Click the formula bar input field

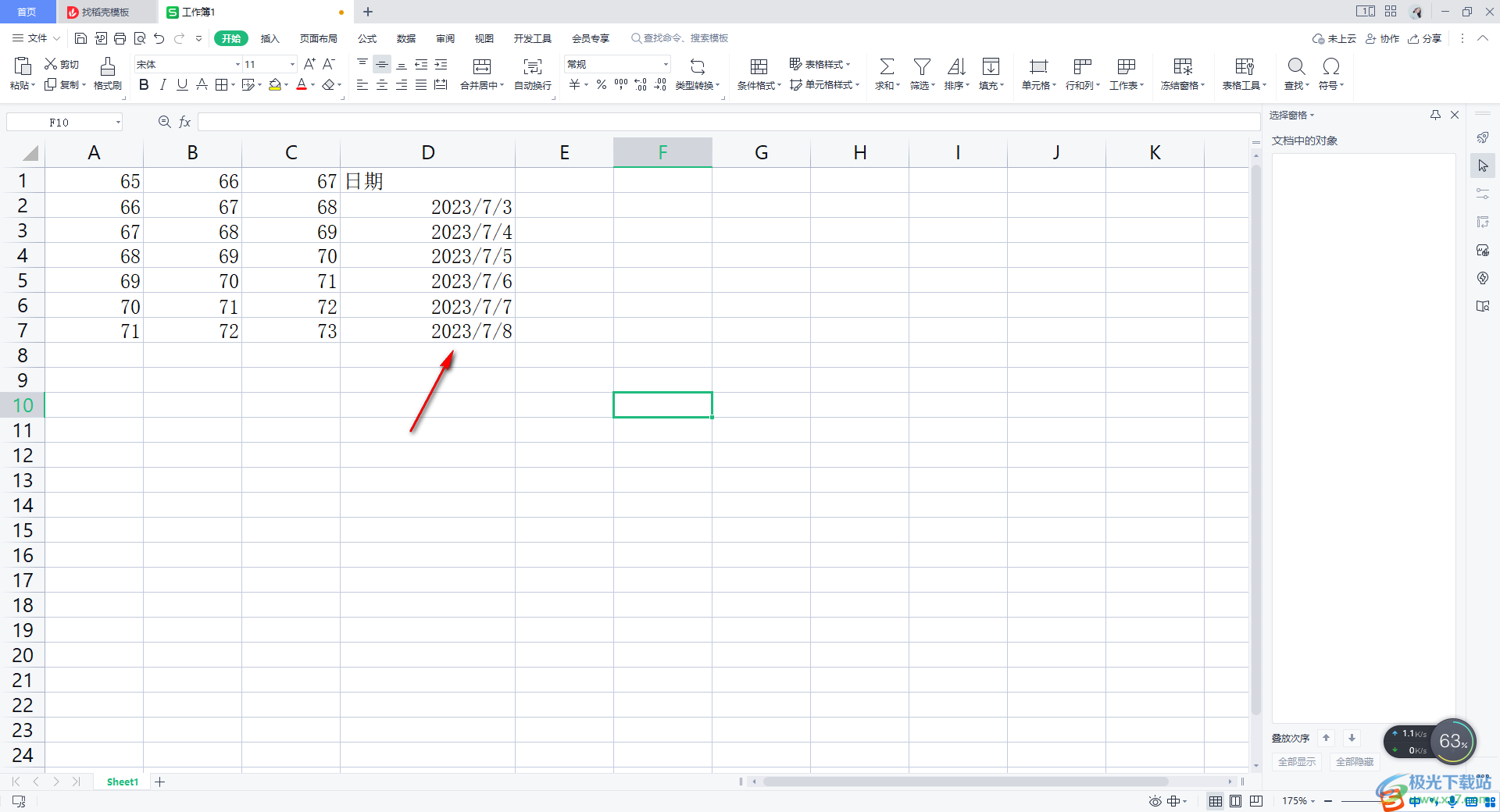click(x=728, y=122)
